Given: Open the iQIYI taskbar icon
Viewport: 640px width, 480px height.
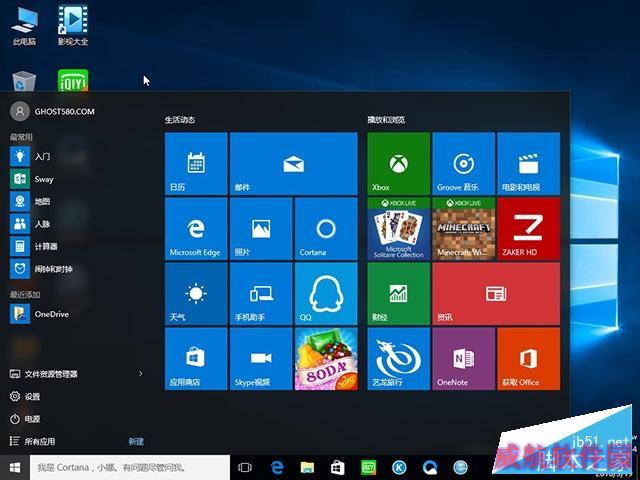Looking at the screenshot, I should pos(369,467).
